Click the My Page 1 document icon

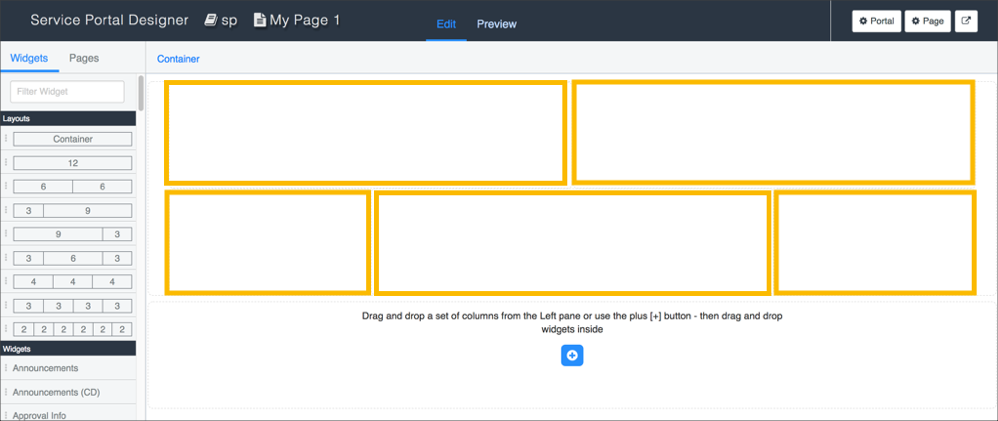click(260, 20)
